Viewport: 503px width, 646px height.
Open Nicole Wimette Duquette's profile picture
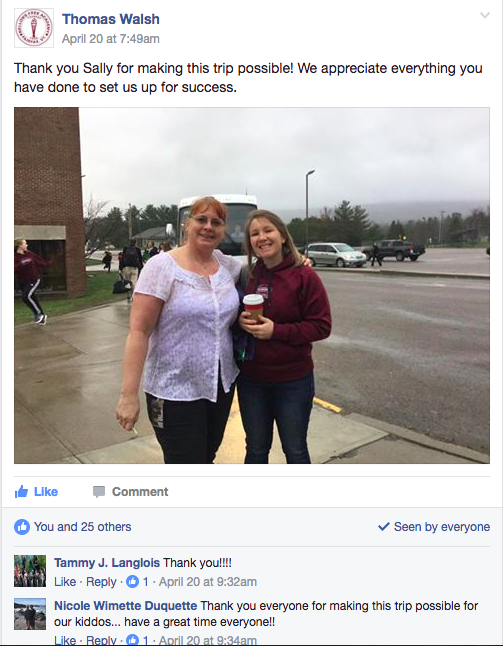pyautogui.click(x=30, y=614)
